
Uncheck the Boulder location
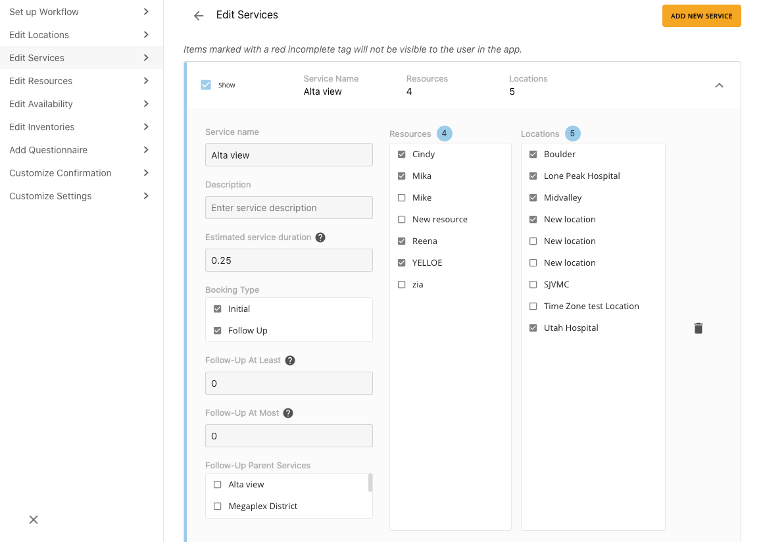tap(533, 155)
